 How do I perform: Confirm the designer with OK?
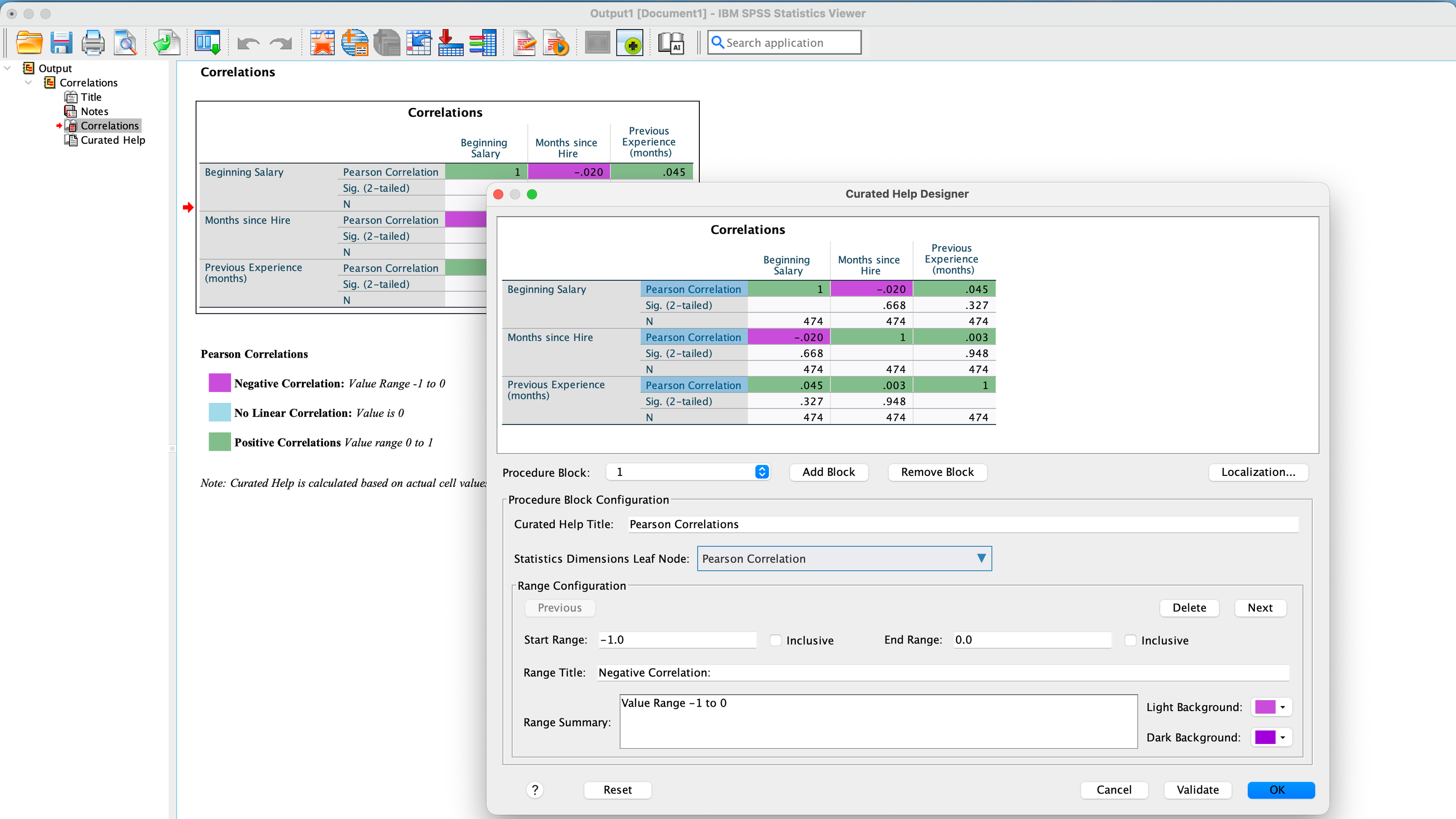pos(1281,789)
